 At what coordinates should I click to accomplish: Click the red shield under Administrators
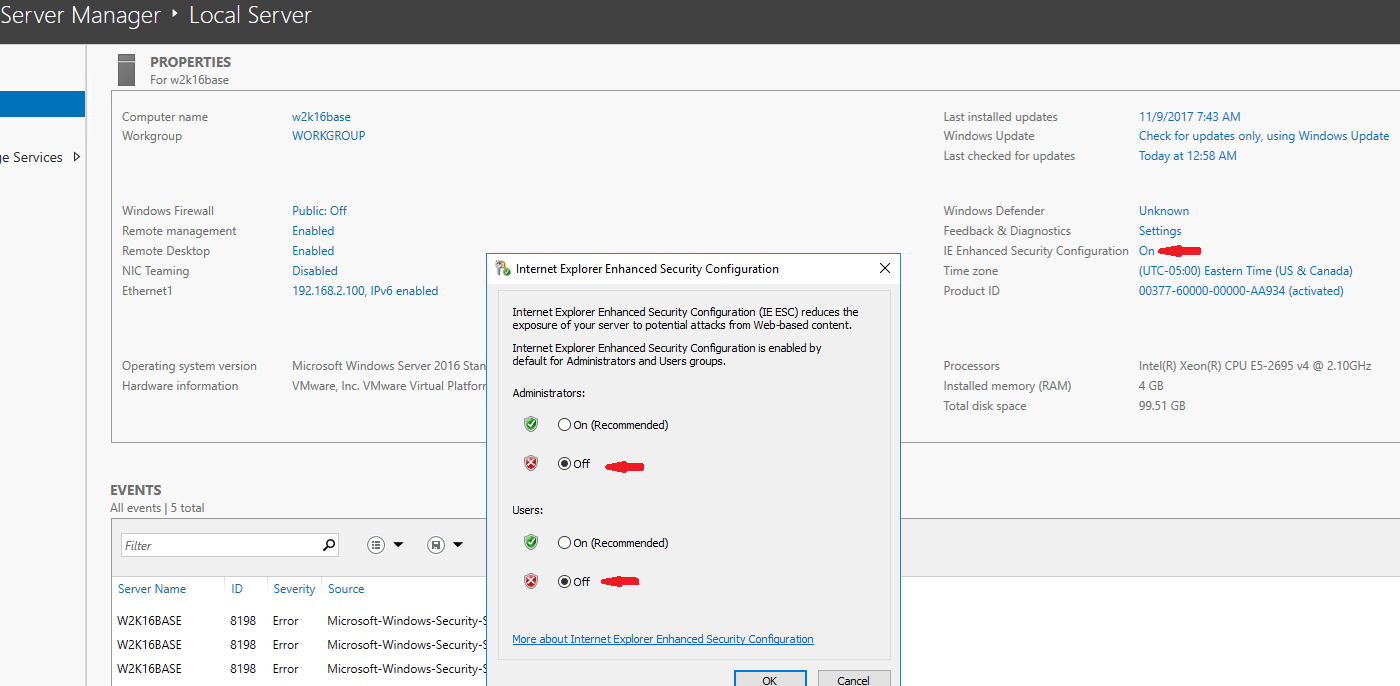531,464
